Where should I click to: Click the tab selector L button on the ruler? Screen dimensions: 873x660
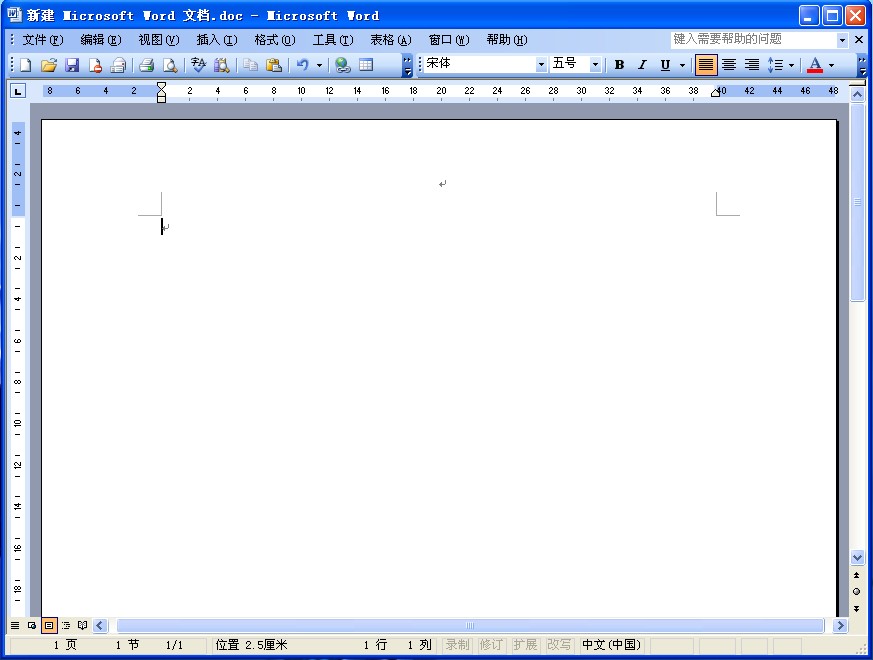point(18,91)
